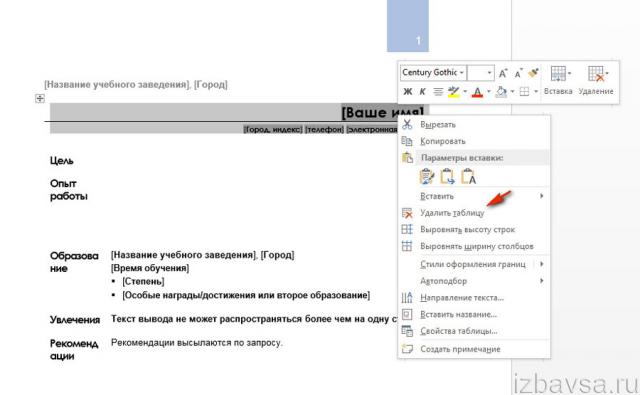Choose the Keep Text Only paste icon
This screenshot has height=395, width=640.
click(468, 177)
